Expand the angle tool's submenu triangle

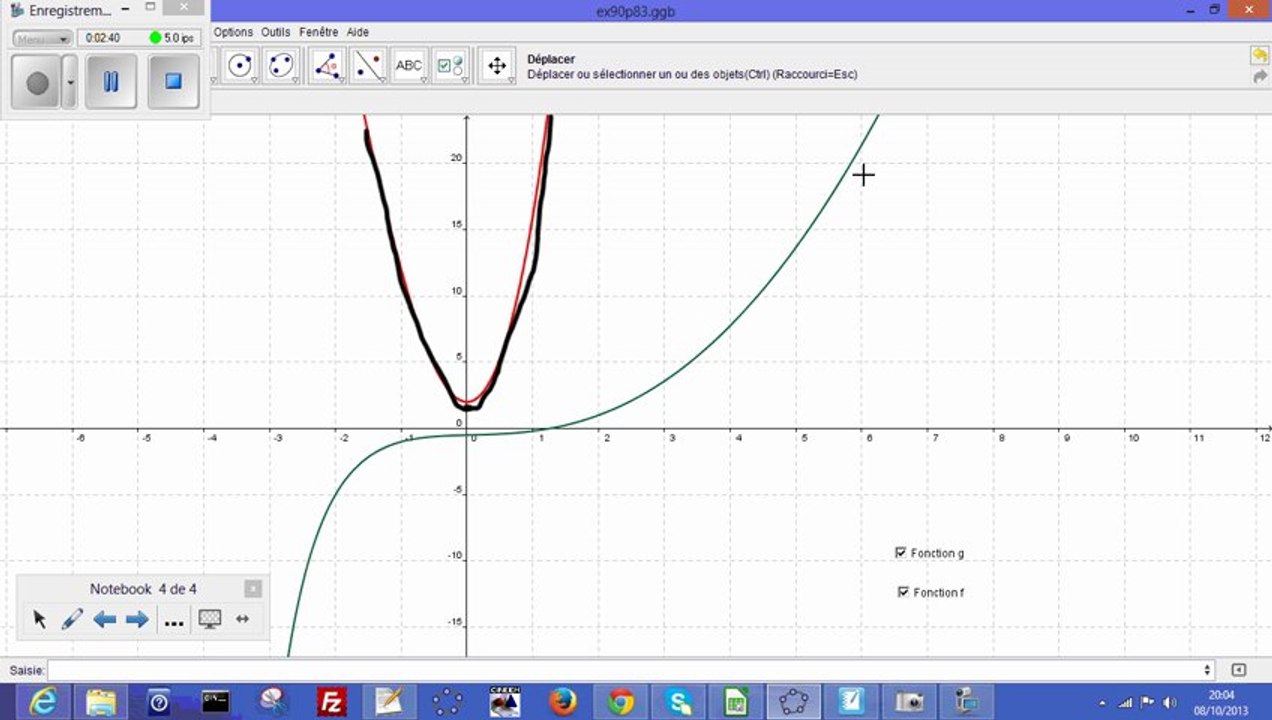(x=341, y=80)
